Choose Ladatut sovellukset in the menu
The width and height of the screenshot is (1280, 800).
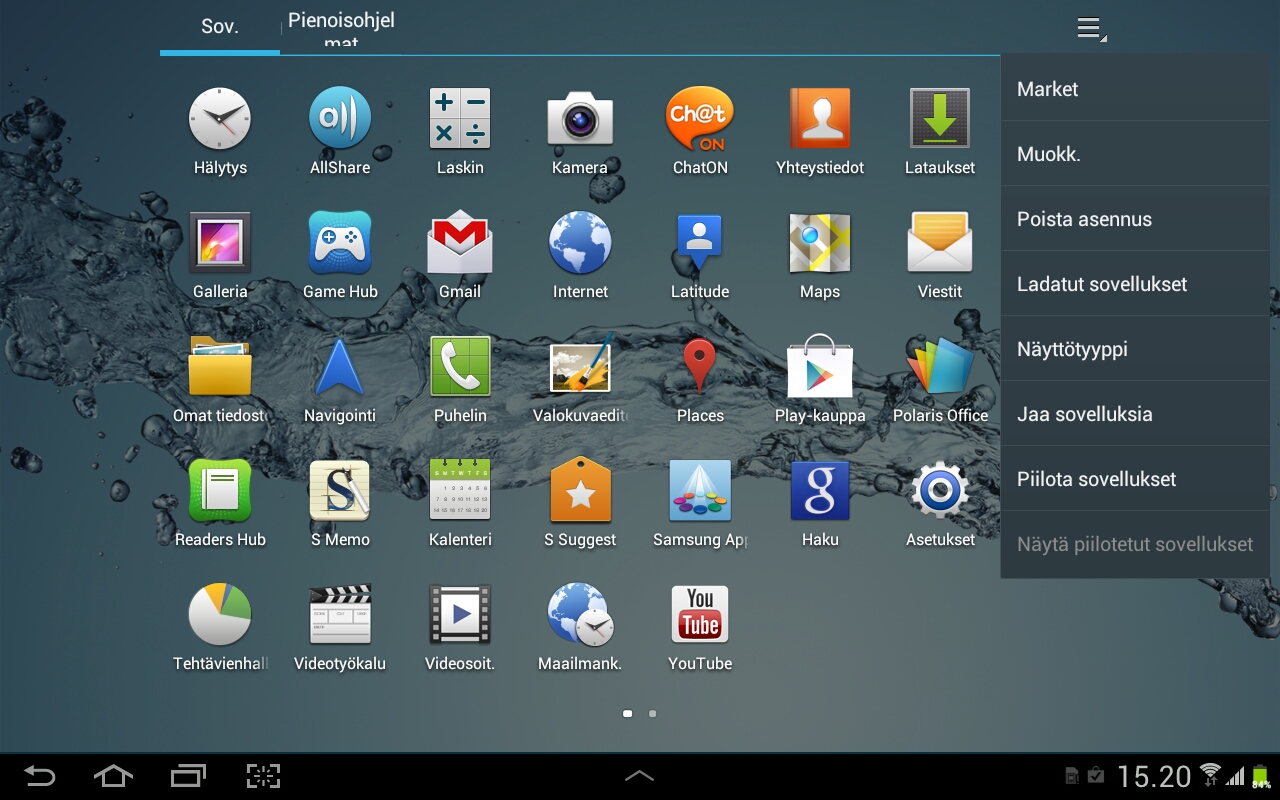[1135, 284]
